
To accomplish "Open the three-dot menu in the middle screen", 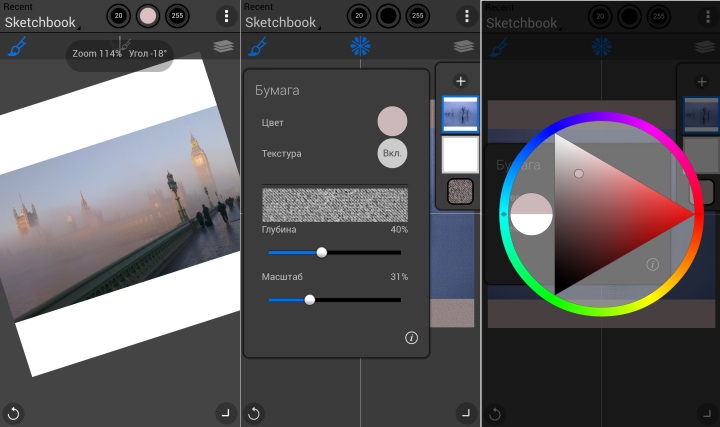I will coord(466,16).
